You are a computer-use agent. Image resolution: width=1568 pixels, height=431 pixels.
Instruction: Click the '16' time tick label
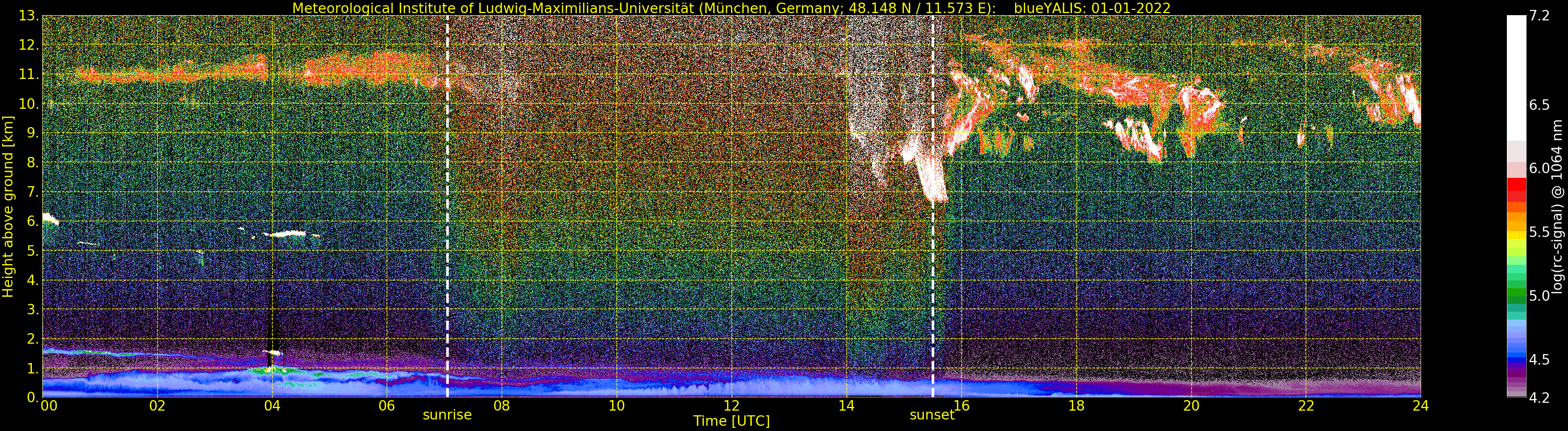(x=961, y=406)
